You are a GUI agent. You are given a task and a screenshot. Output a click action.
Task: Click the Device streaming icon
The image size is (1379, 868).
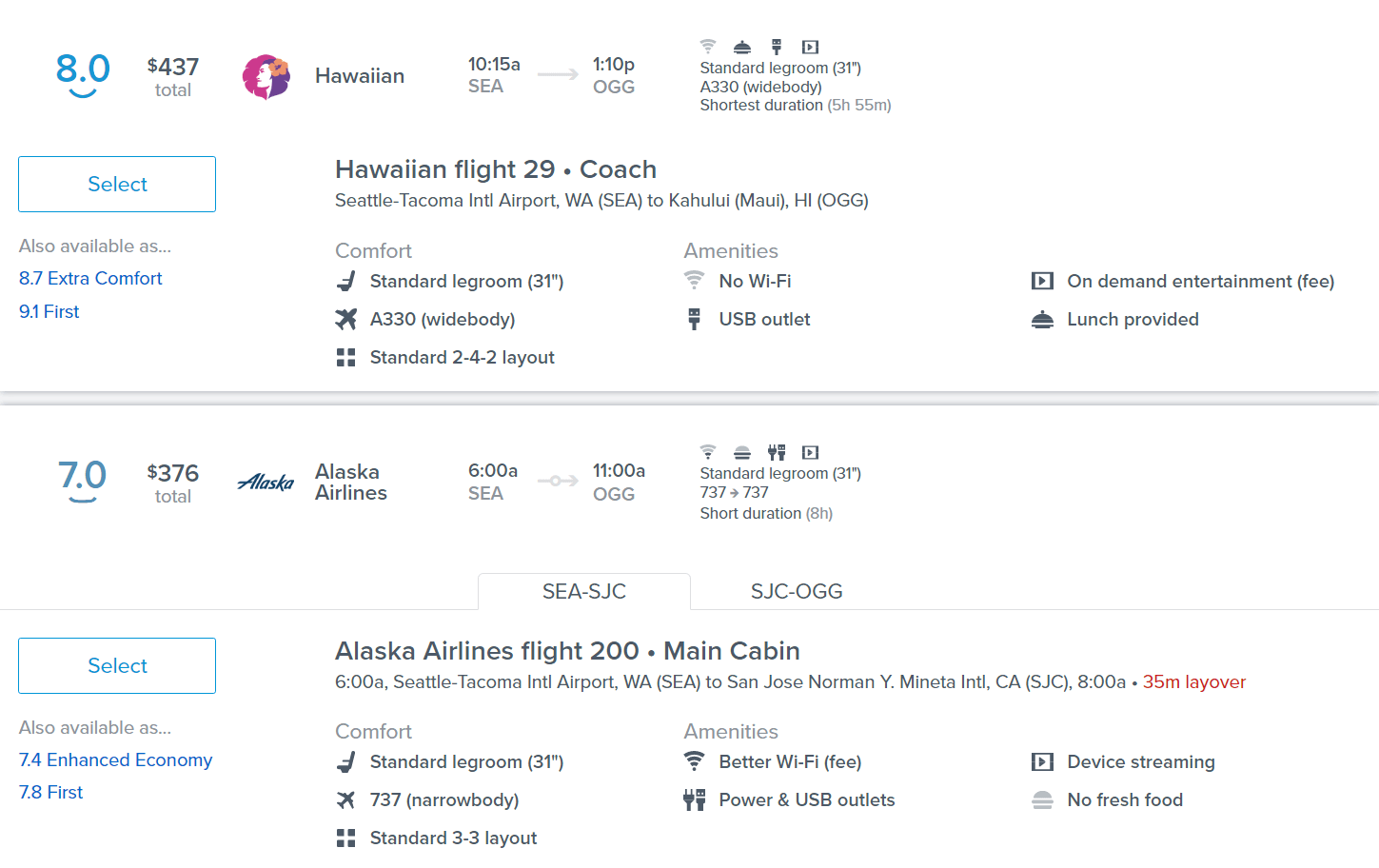coord(1042,761)
